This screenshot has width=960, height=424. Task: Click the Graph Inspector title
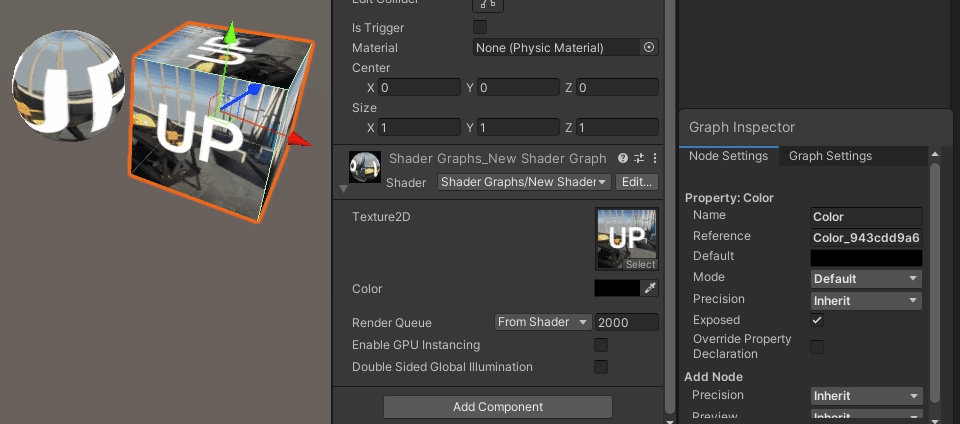click(742, 127)
